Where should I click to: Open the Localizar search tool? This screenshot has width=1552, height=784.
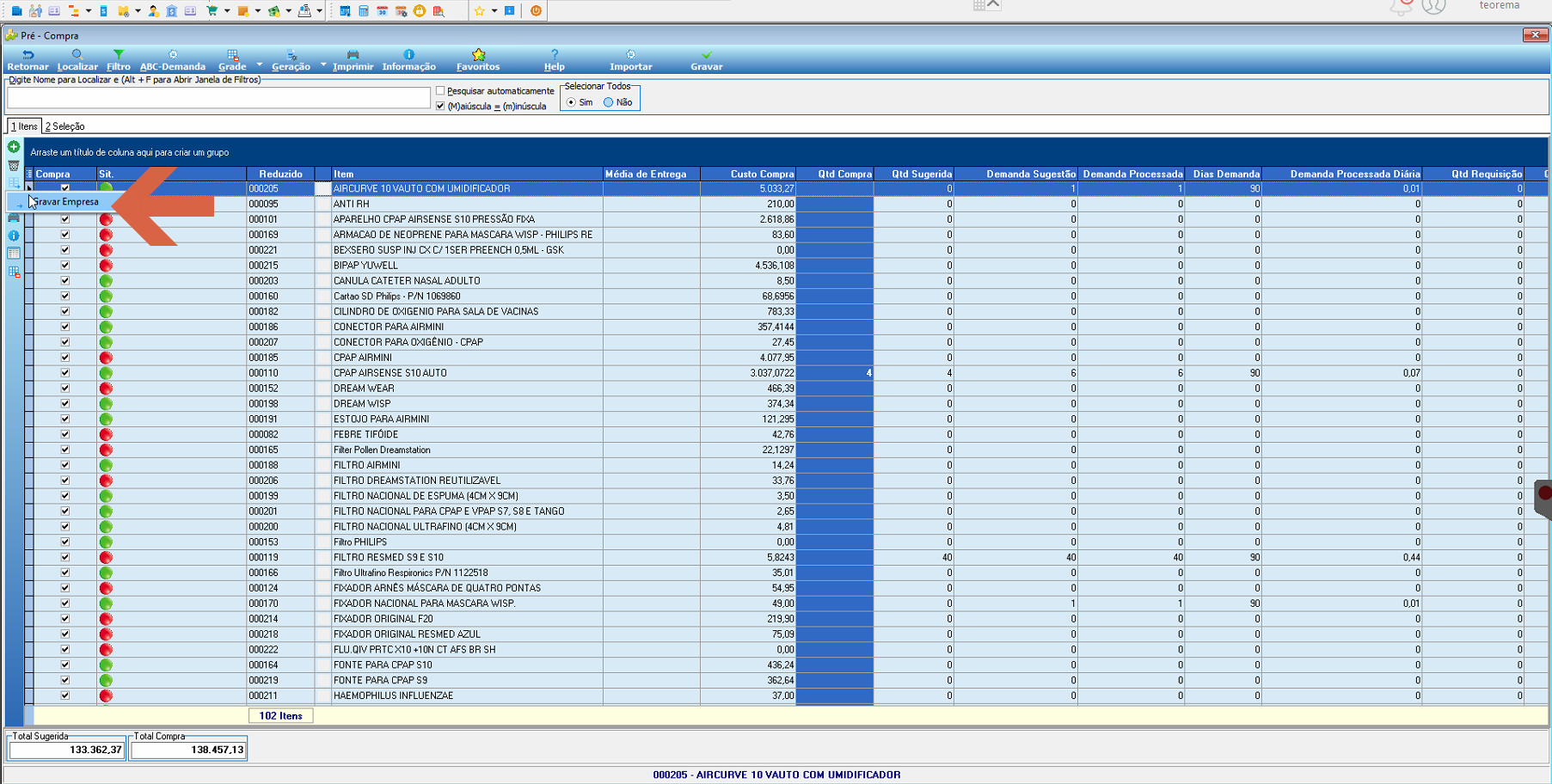77,60
